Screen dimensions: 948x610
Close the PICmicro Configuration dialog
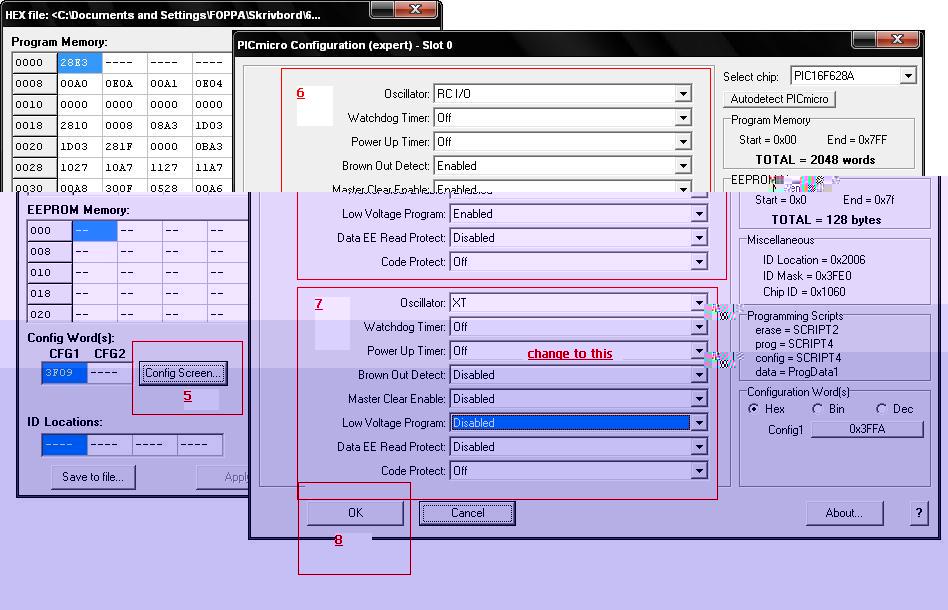coord(897,39)
